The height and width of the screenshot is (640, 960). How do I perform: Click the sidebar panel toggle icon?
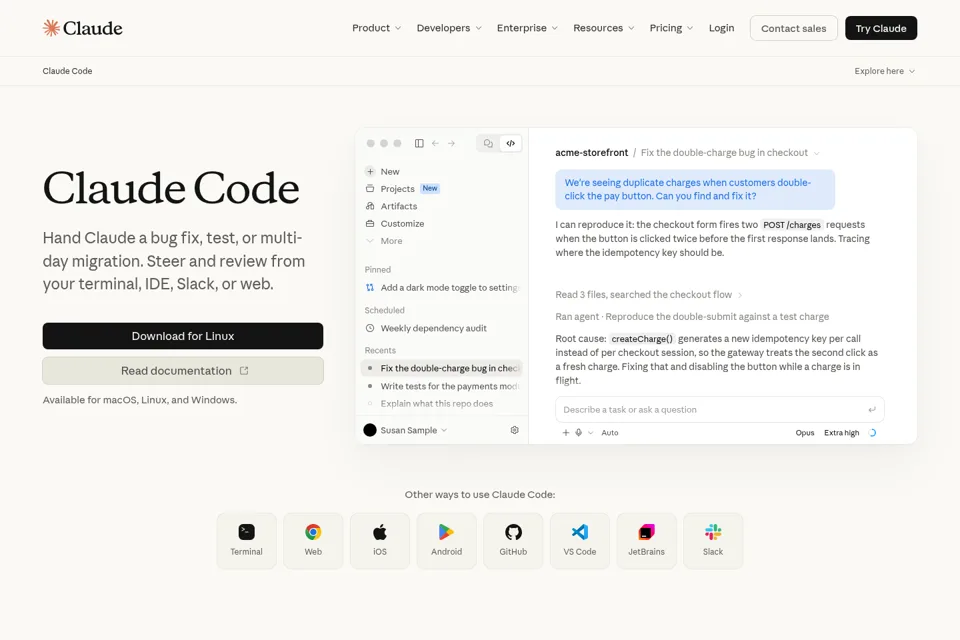(419, 143)
